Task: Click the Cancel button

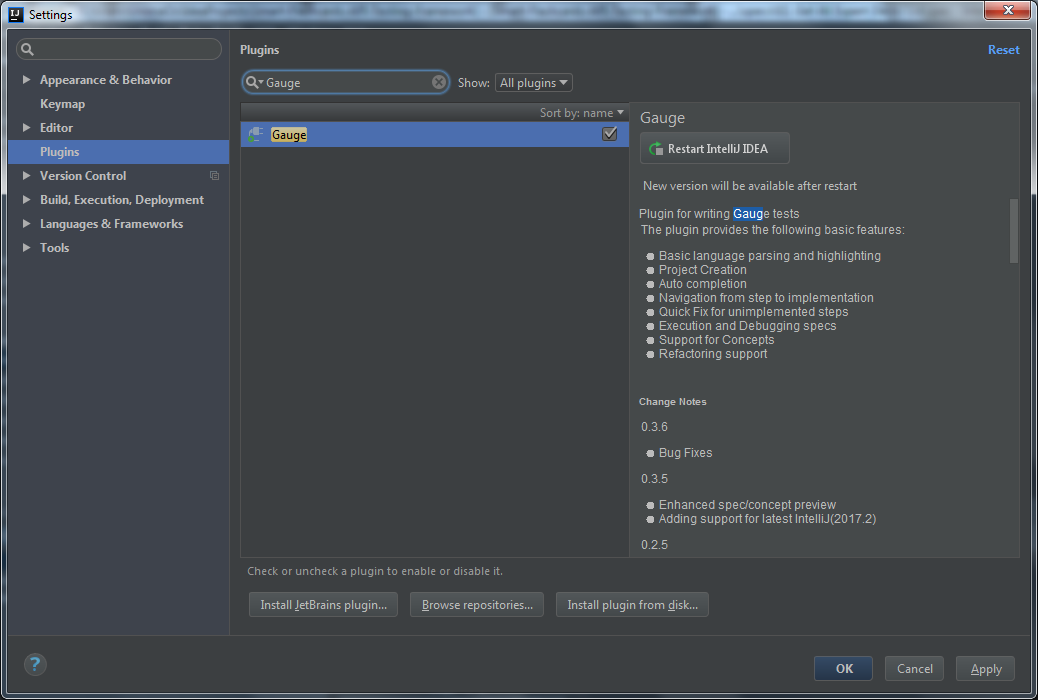Action: [914, 668]
